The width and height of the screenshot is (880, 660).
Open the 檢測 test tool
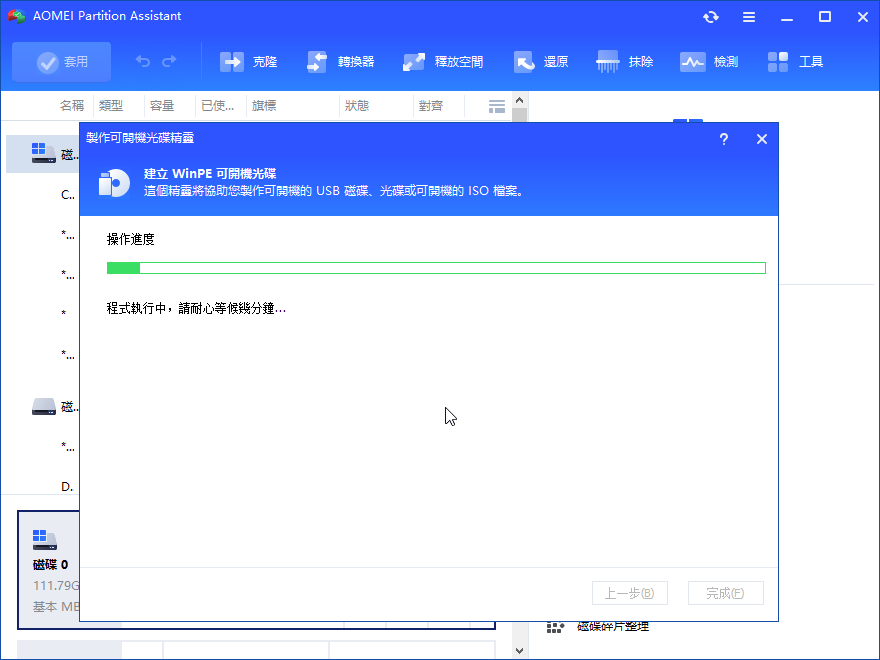[x=709, y=62]
